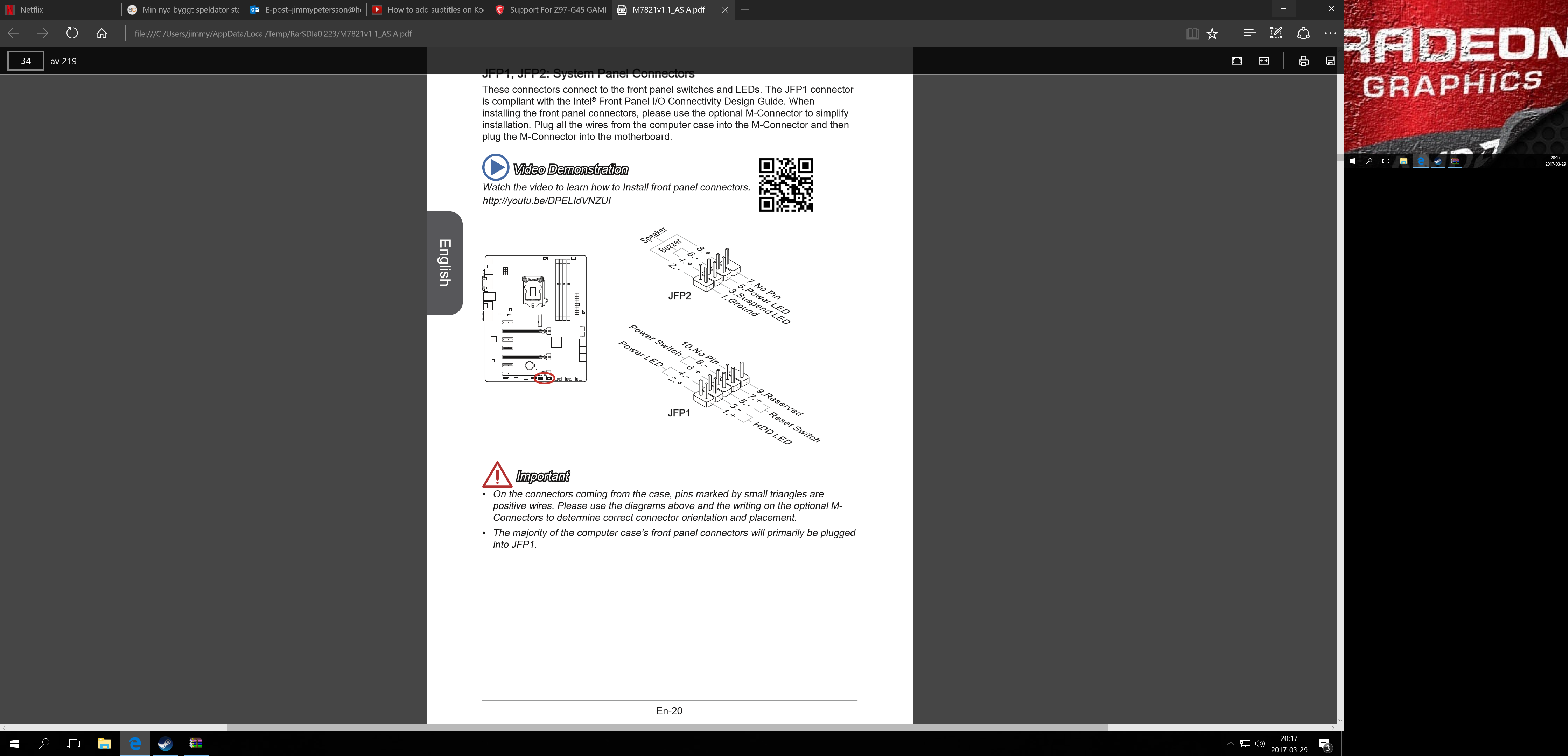Open Task View from the main taskbar
This screenshot has height=756, width=1568.
(x=73, y=743)
